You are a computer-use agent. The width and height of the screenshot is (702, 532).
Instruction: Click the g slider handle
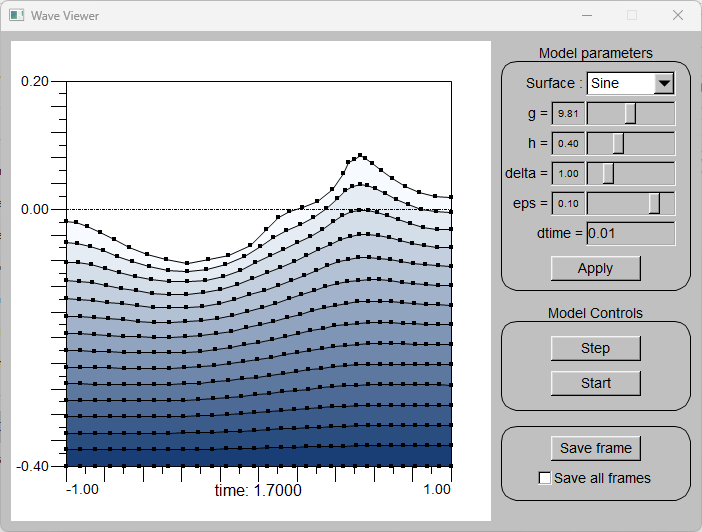pos(630,114)
